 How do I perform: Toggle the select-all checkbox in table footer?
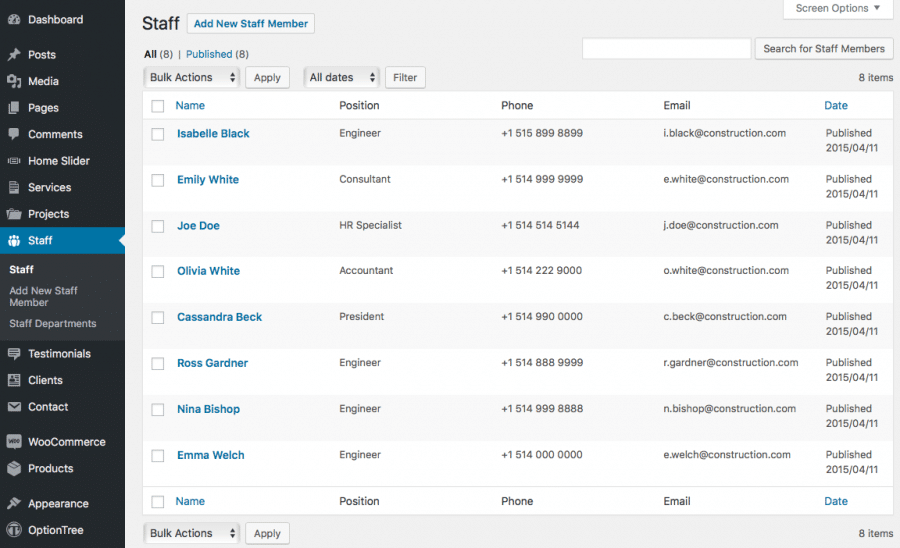tap(158, 502)
